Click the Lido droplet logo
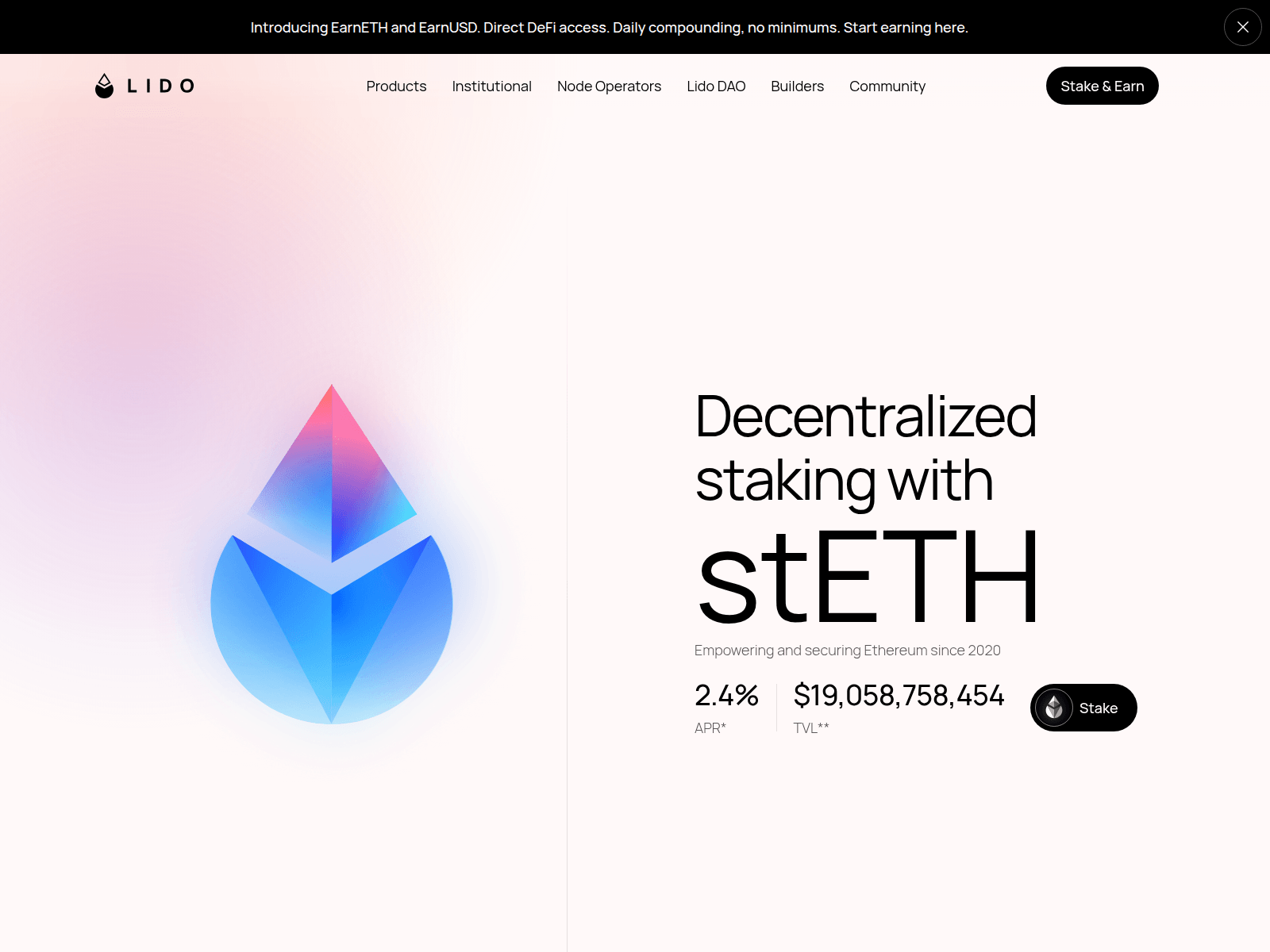Screen dimensions: 1270x952 pyautogui.click(x=104, y=85)
